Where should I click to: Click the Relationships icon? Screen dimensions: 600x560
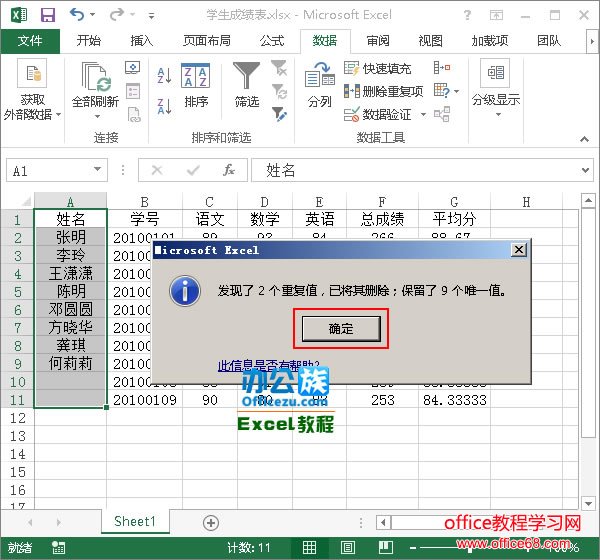point(442,114)
